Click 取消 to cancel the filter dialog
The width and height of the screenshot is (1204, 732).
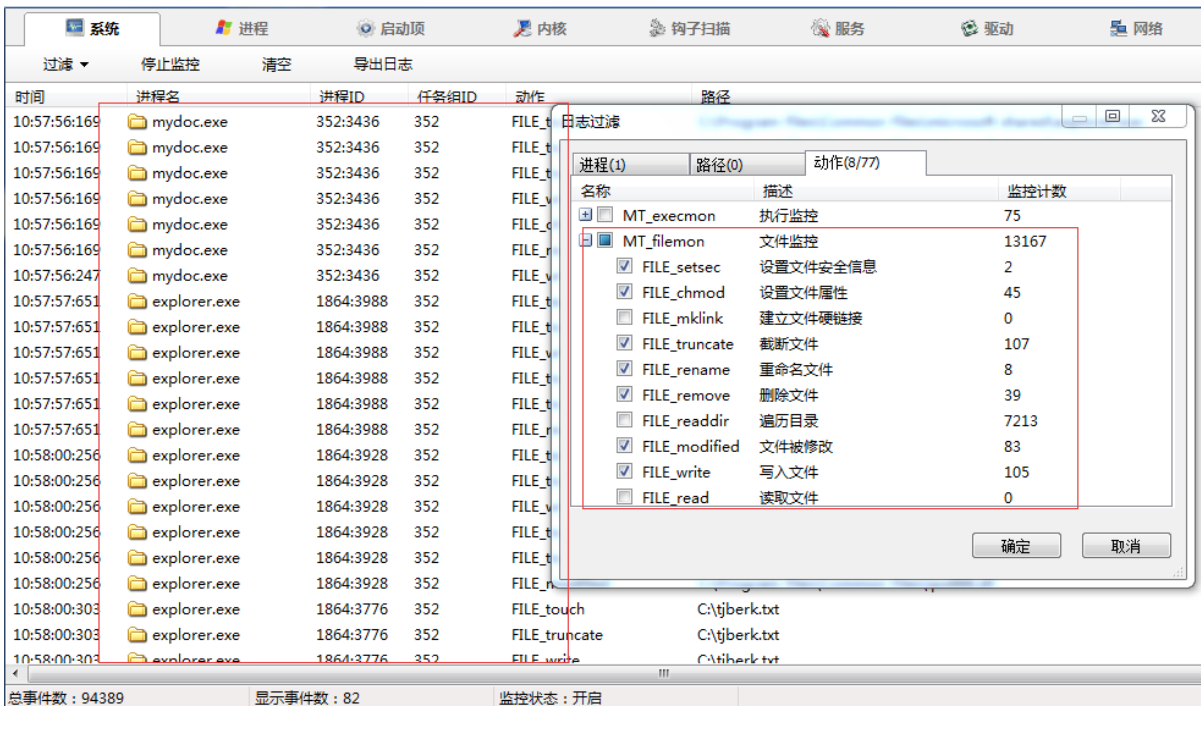[1126, 546]
